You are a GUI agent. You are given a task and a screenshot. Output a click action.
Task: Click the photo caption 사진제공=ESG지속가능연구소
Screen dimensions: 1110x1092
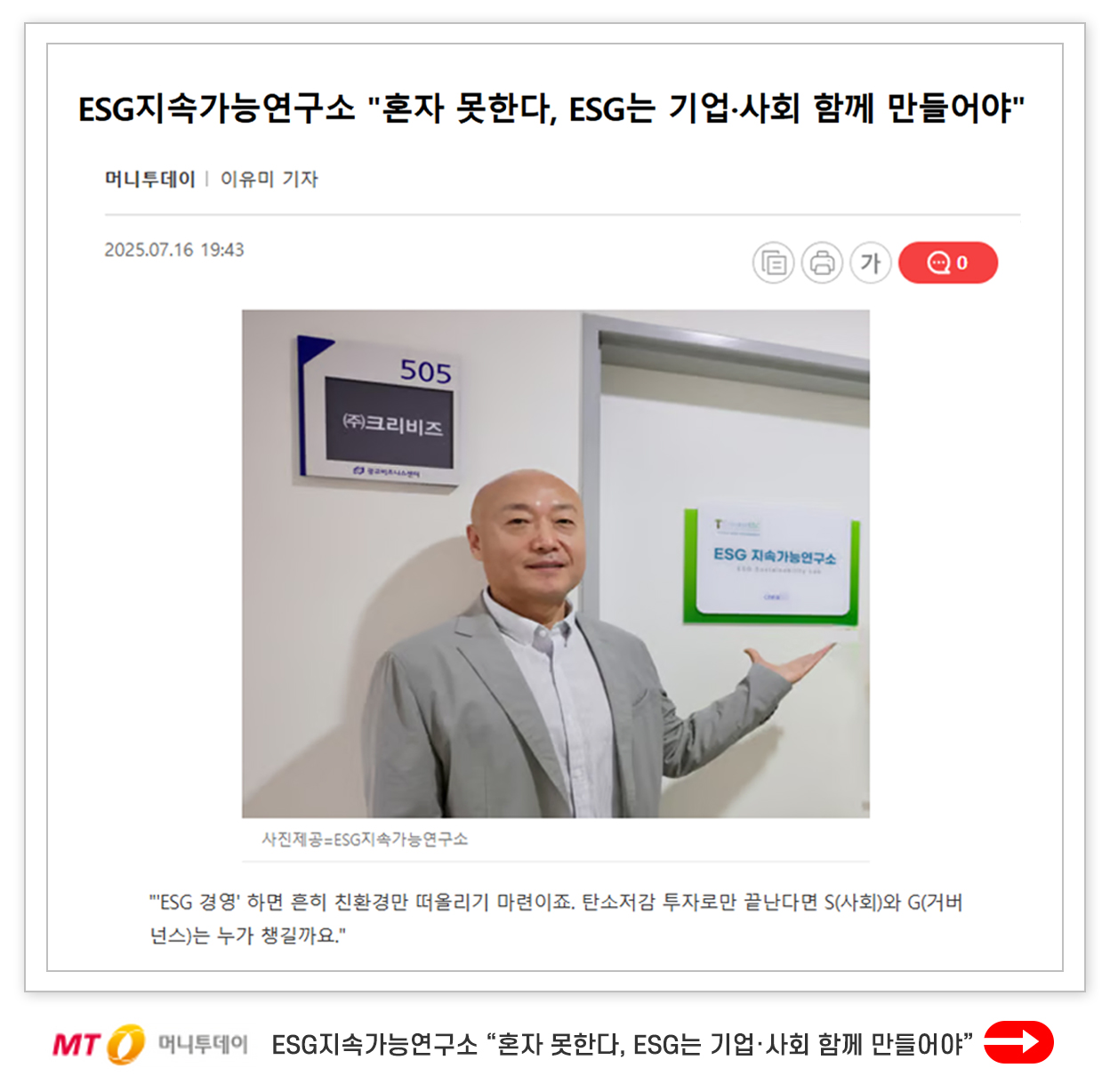pos(365,839)
